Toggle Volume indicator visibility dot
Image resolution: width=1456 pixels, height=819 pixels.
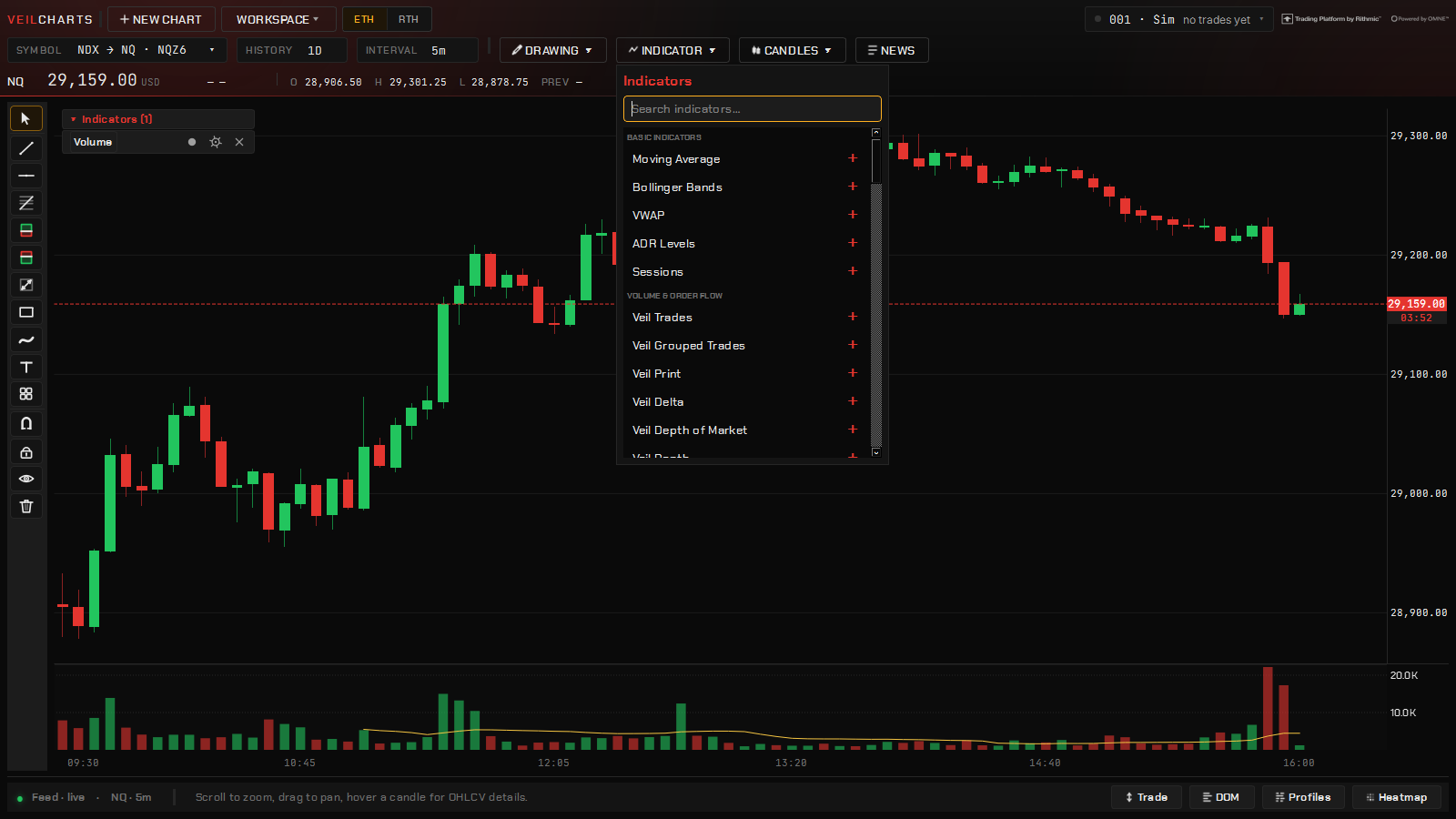pos(192,142)
